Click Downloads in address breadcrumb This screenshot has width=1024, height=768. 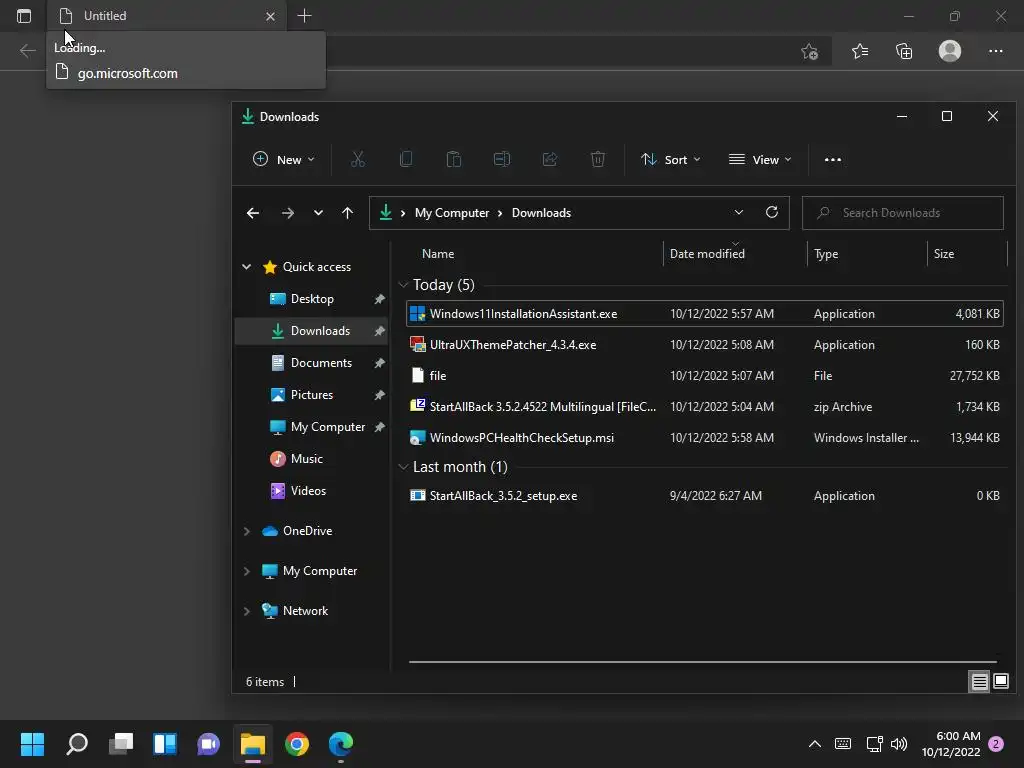point(541,213)
